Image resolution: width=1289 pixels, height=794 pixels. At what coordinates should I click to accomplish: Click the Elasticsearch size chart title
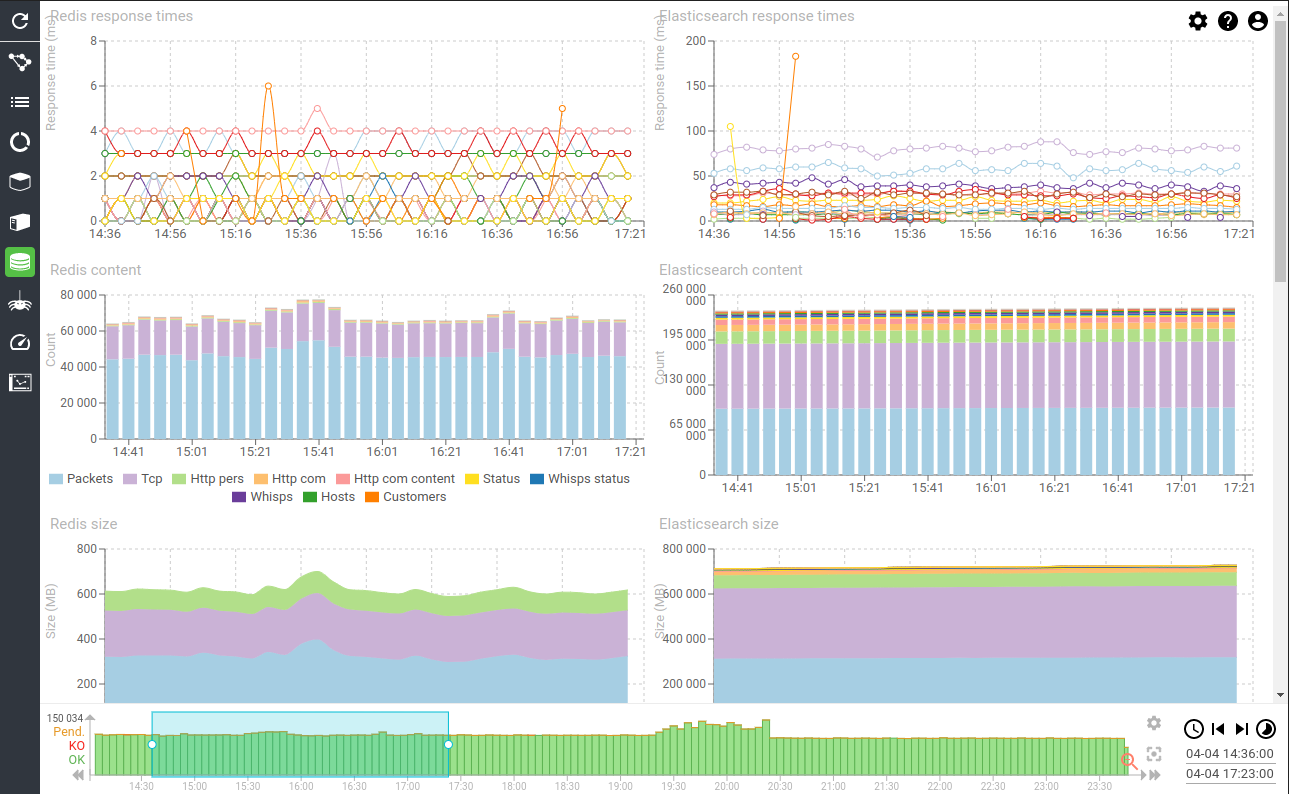coord(719,524)
